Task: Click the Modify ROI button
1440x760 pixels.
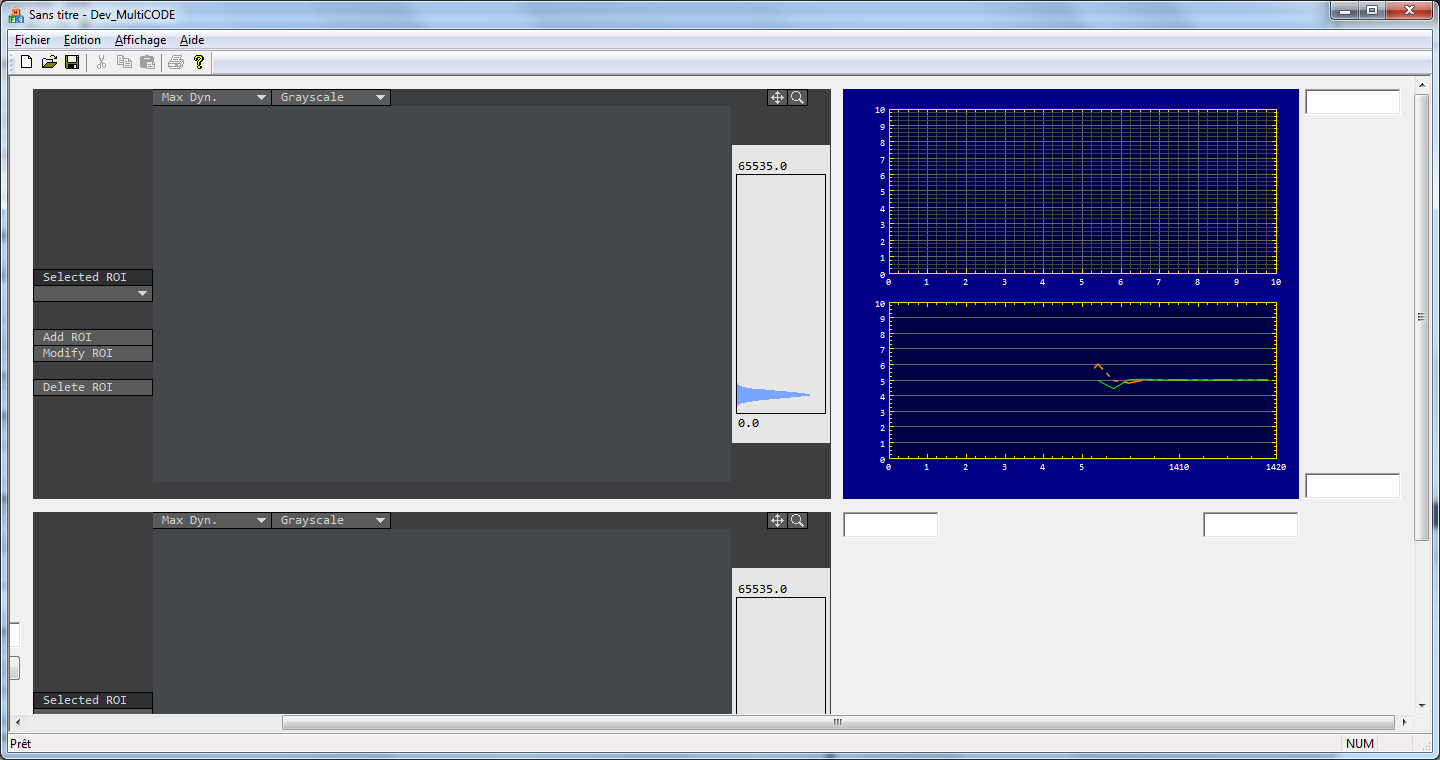Action: [x=93, y=353]
